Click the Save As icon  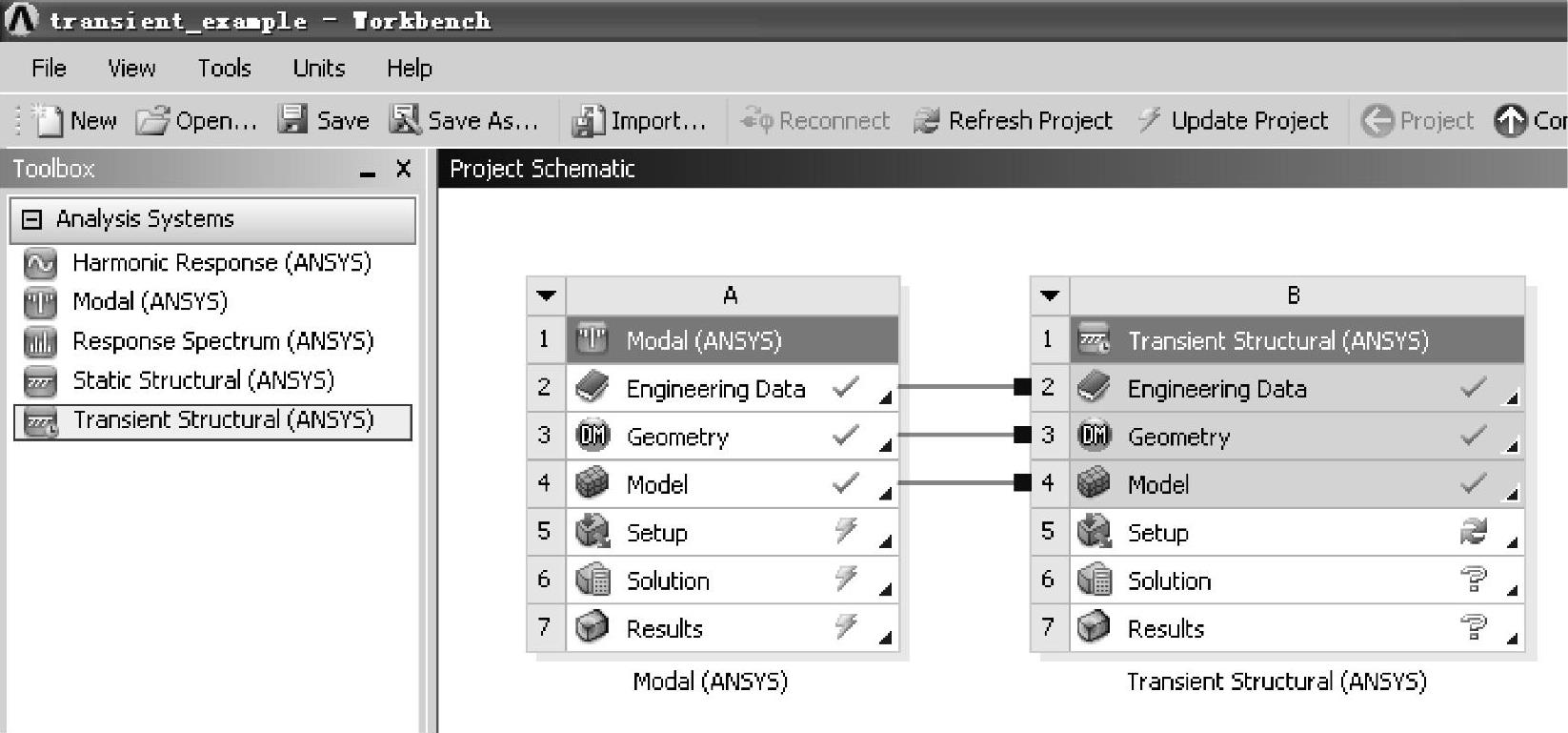coord(405,119)
